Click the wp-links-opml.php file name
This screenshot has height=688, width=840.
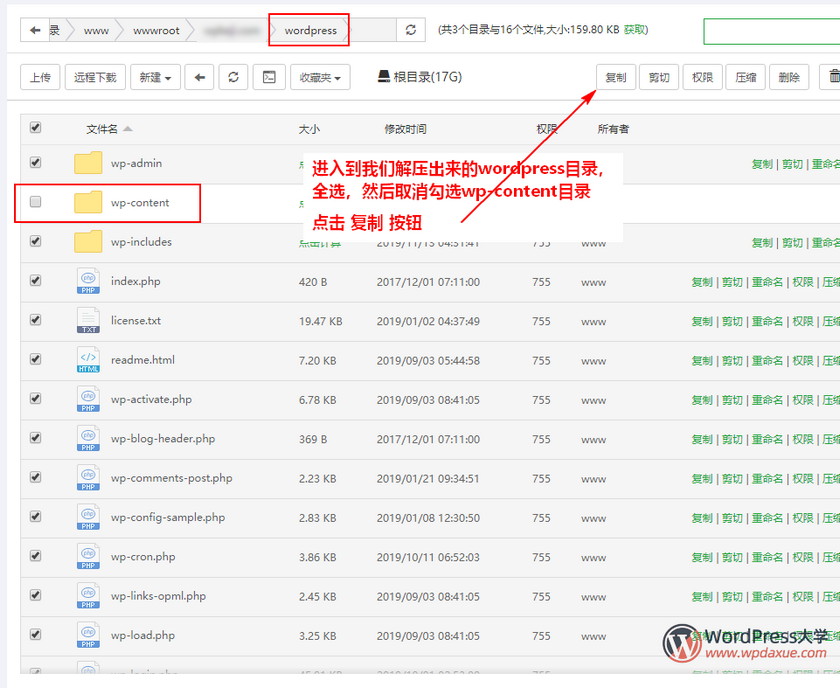tap(159, 596)
